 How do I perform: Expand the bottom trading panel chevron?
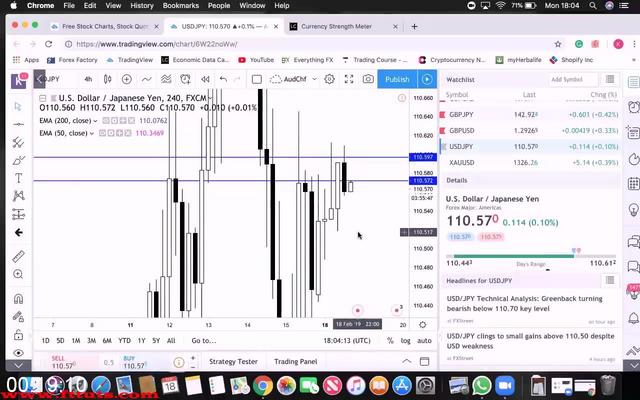[407, 361]
